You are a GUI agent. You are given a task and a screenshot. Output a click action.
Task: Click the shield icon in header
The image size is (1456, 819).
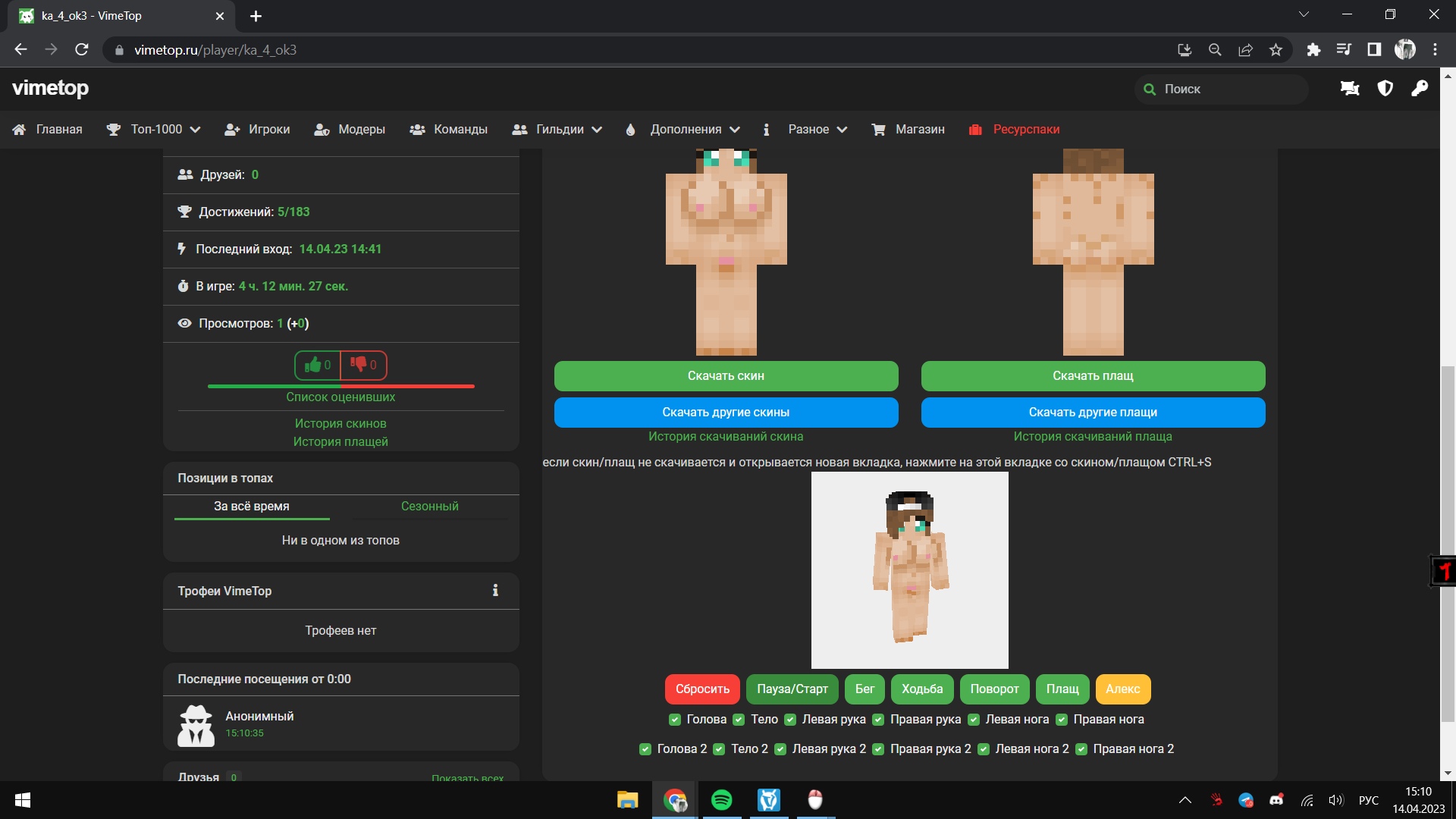point(1385,89)
